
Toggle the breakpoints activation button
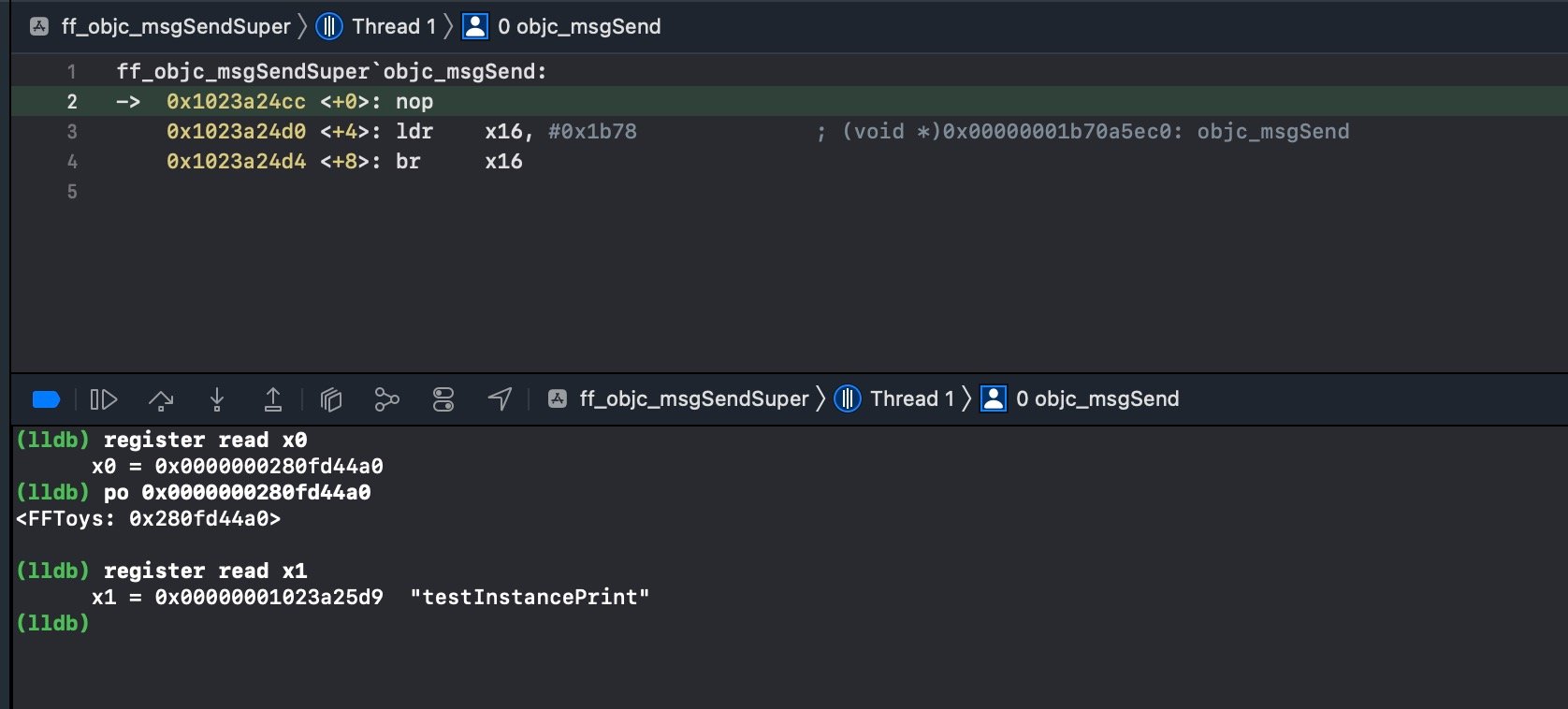(x=46, y=400)
